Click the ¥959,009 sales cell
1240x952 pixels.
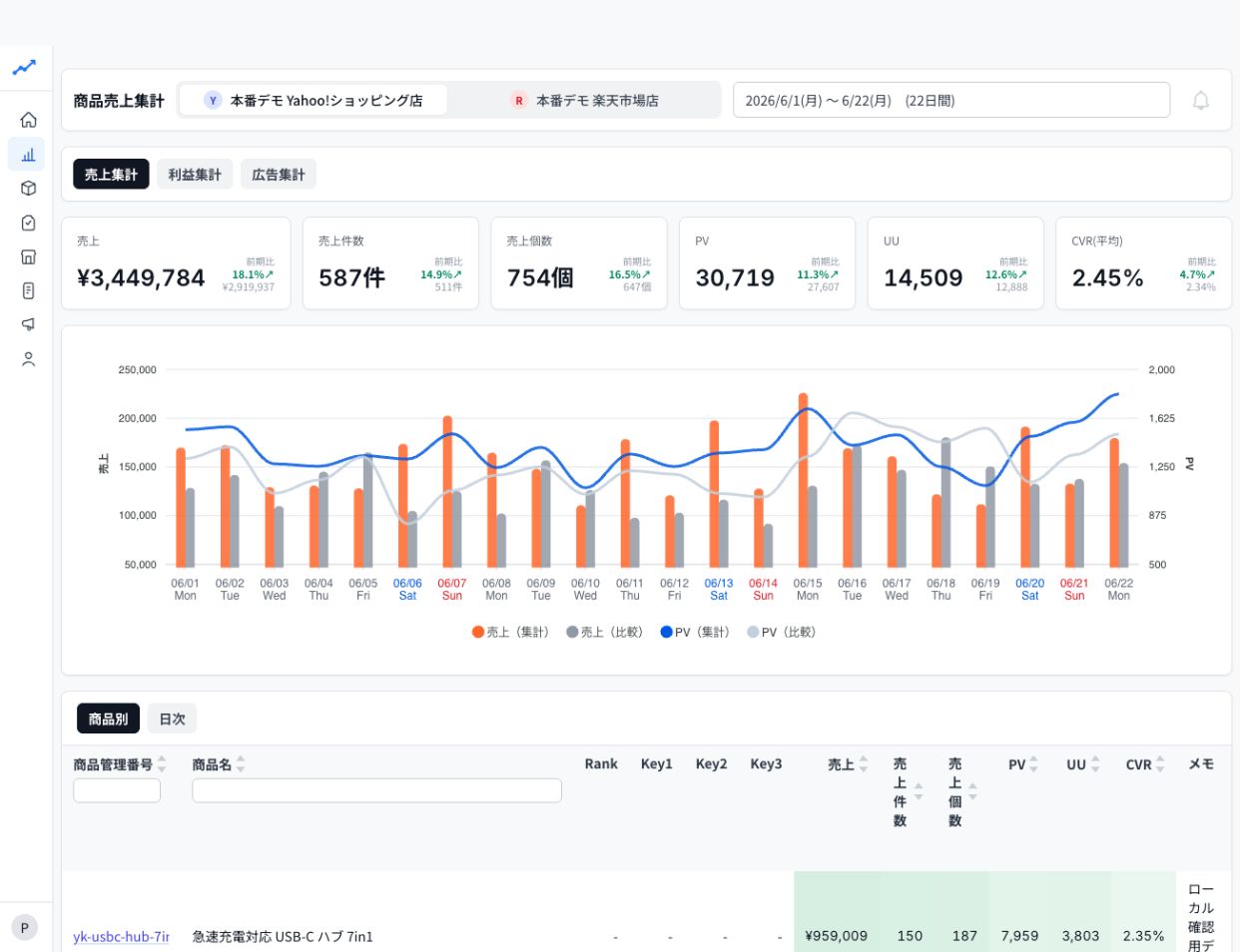pos(836,936)
